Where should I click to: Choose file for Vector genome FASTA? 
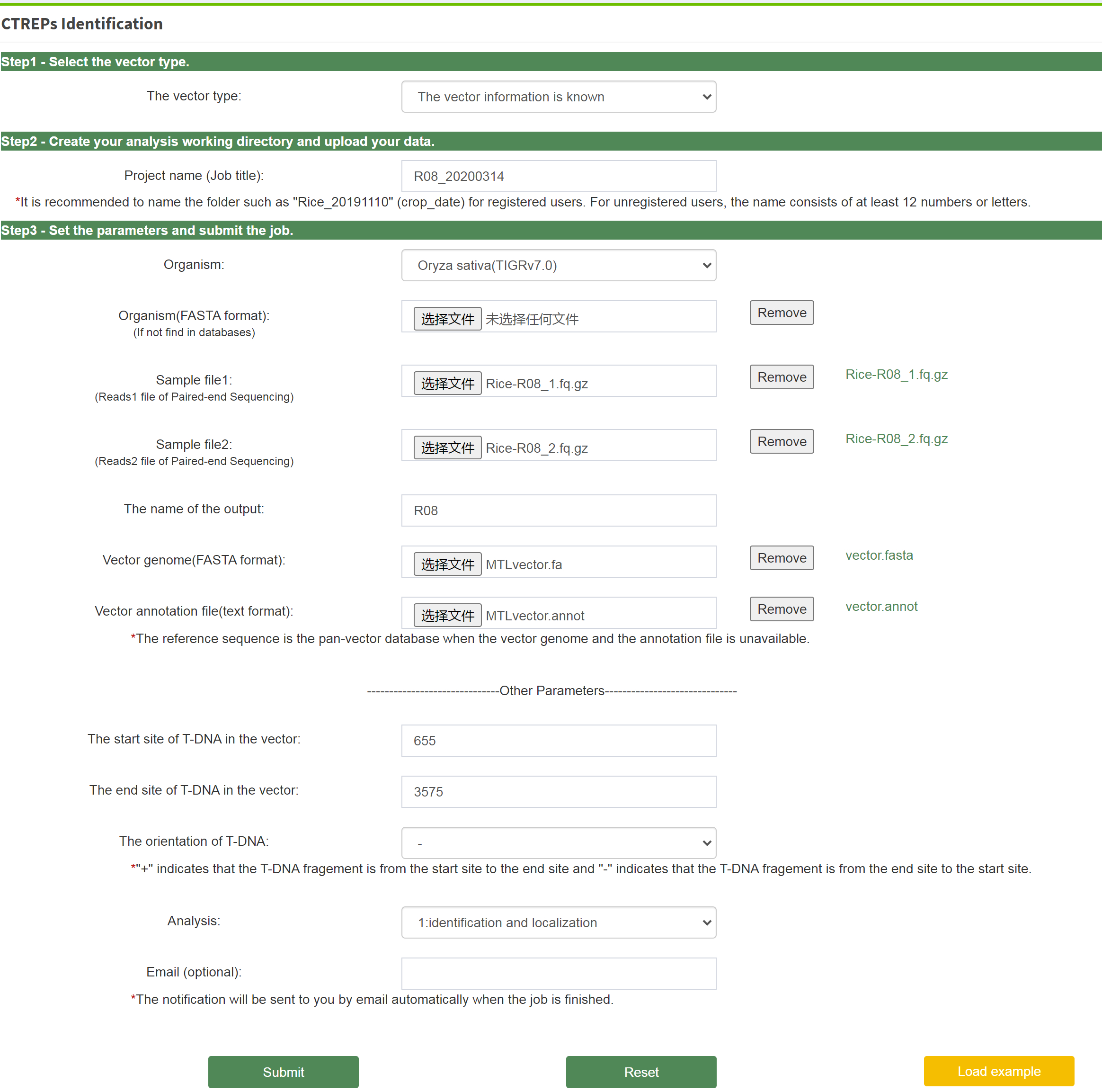(447, 564)
